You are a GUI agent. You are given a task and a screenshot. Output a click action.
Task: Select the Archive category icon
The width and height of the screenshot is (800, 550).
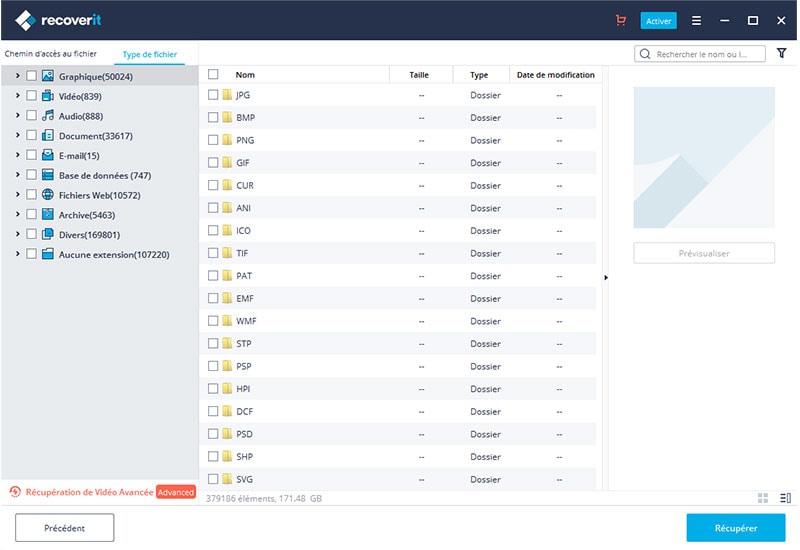click(x=48, y=214)
